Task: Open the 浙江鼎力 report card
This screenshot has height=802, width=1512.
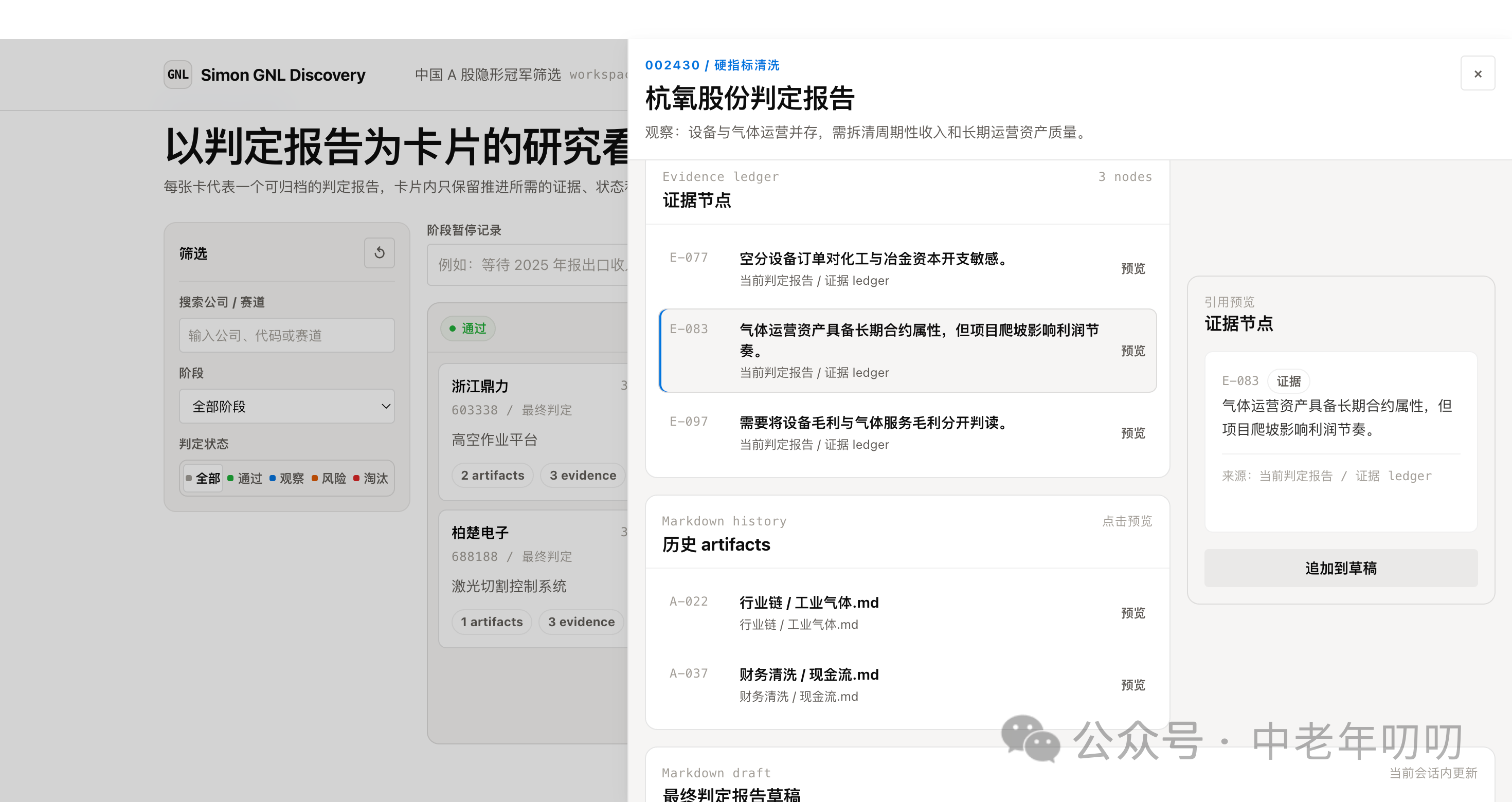Action: [x=533, y=432]
